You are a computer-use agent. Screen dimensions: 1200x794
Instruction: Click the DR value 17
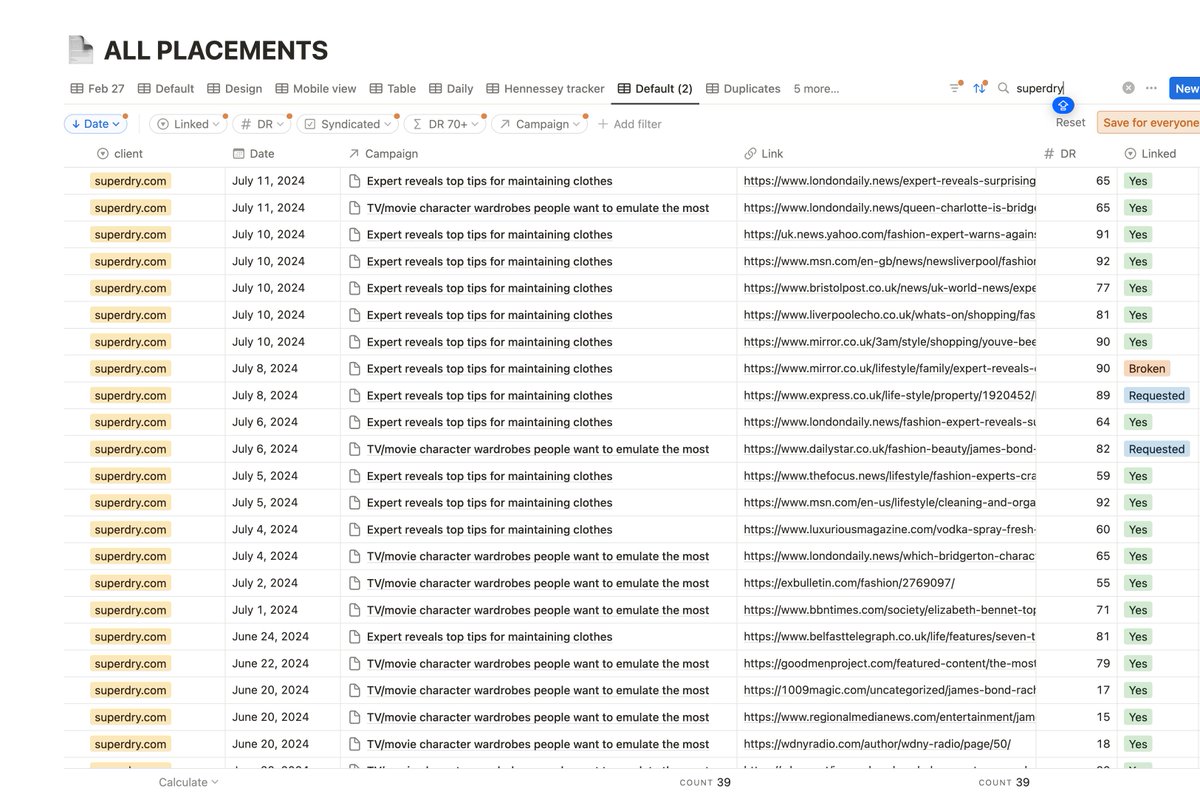click(1103, 690)
